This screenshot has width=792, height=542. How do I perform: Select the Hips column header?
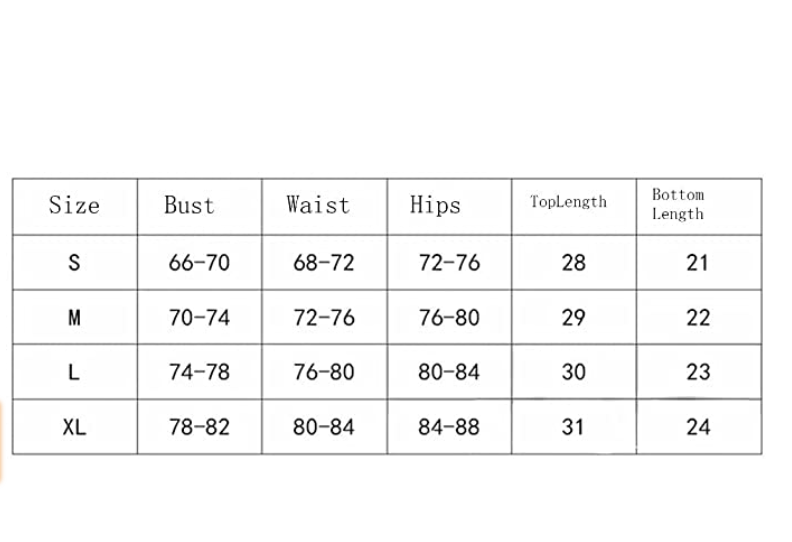(435, 206)
